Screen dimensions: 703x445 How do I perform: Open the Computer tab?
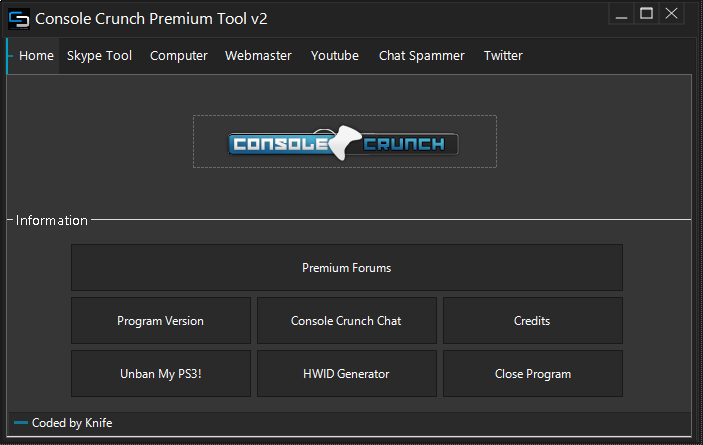pos(178,56)
